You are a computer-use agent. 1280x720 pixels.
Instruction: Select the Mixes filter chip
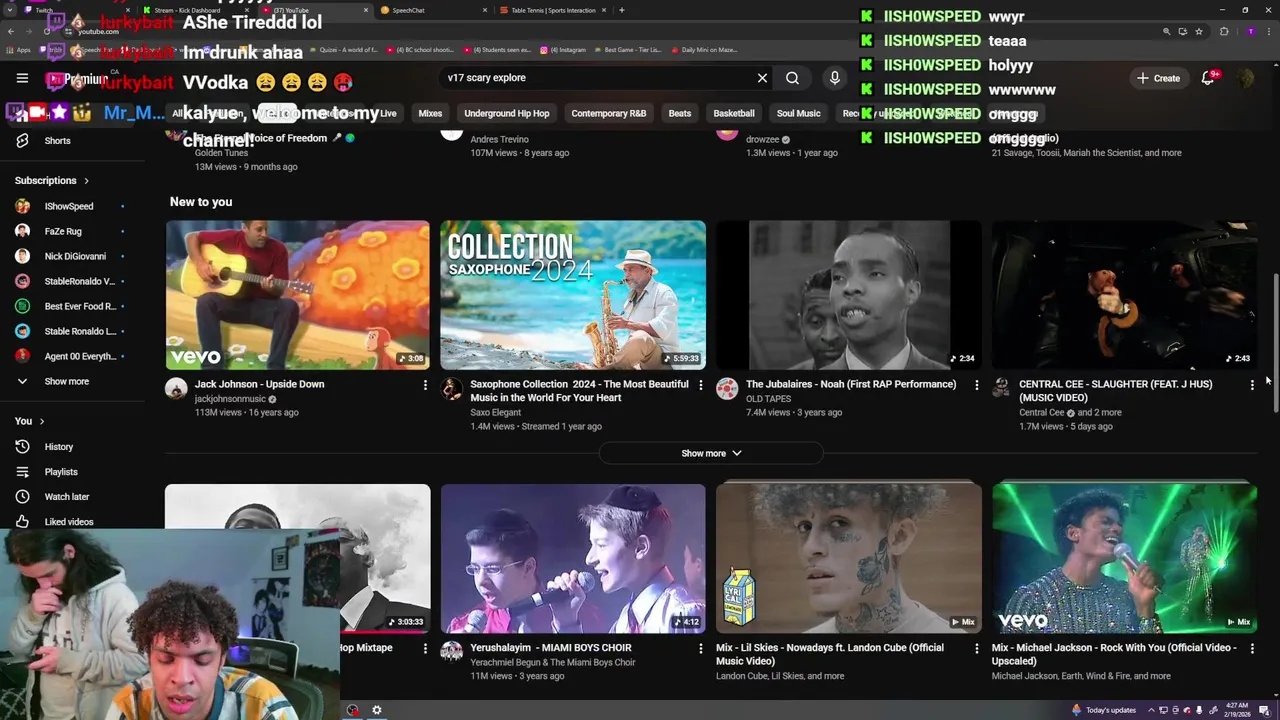[430, 113]
